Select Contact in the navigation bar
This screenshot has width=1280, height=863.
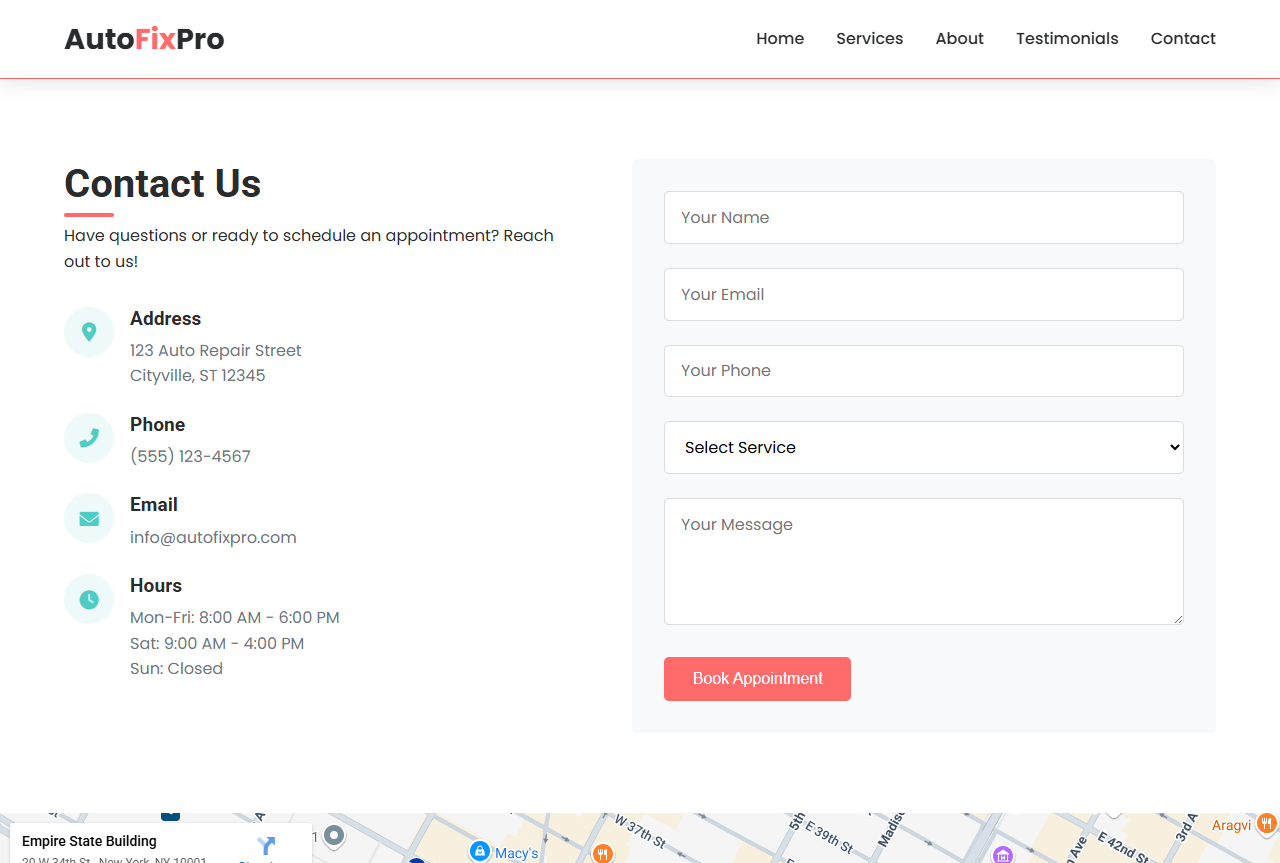[1183, 39]
